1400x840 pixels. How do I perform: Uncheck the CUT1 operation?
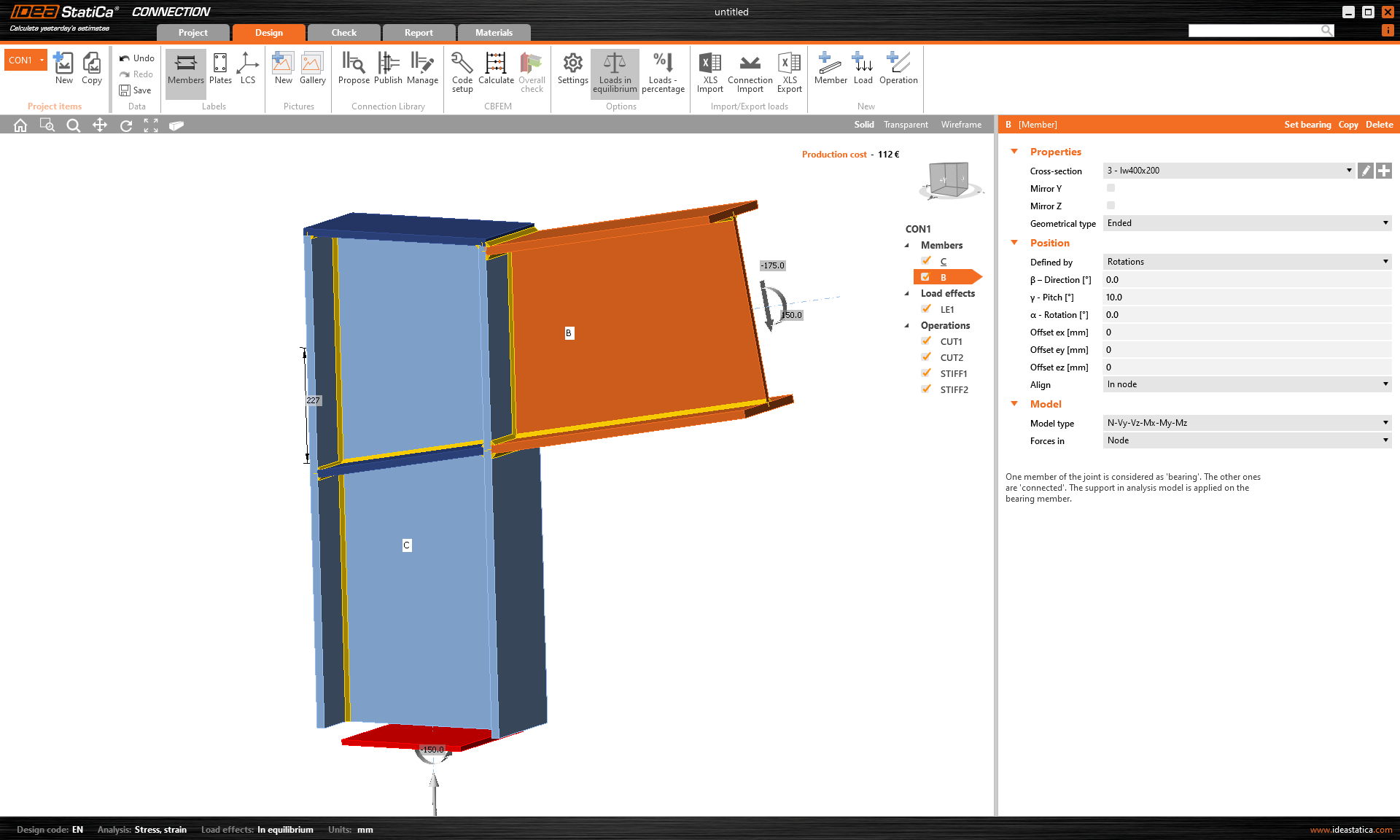pos(926,341)
